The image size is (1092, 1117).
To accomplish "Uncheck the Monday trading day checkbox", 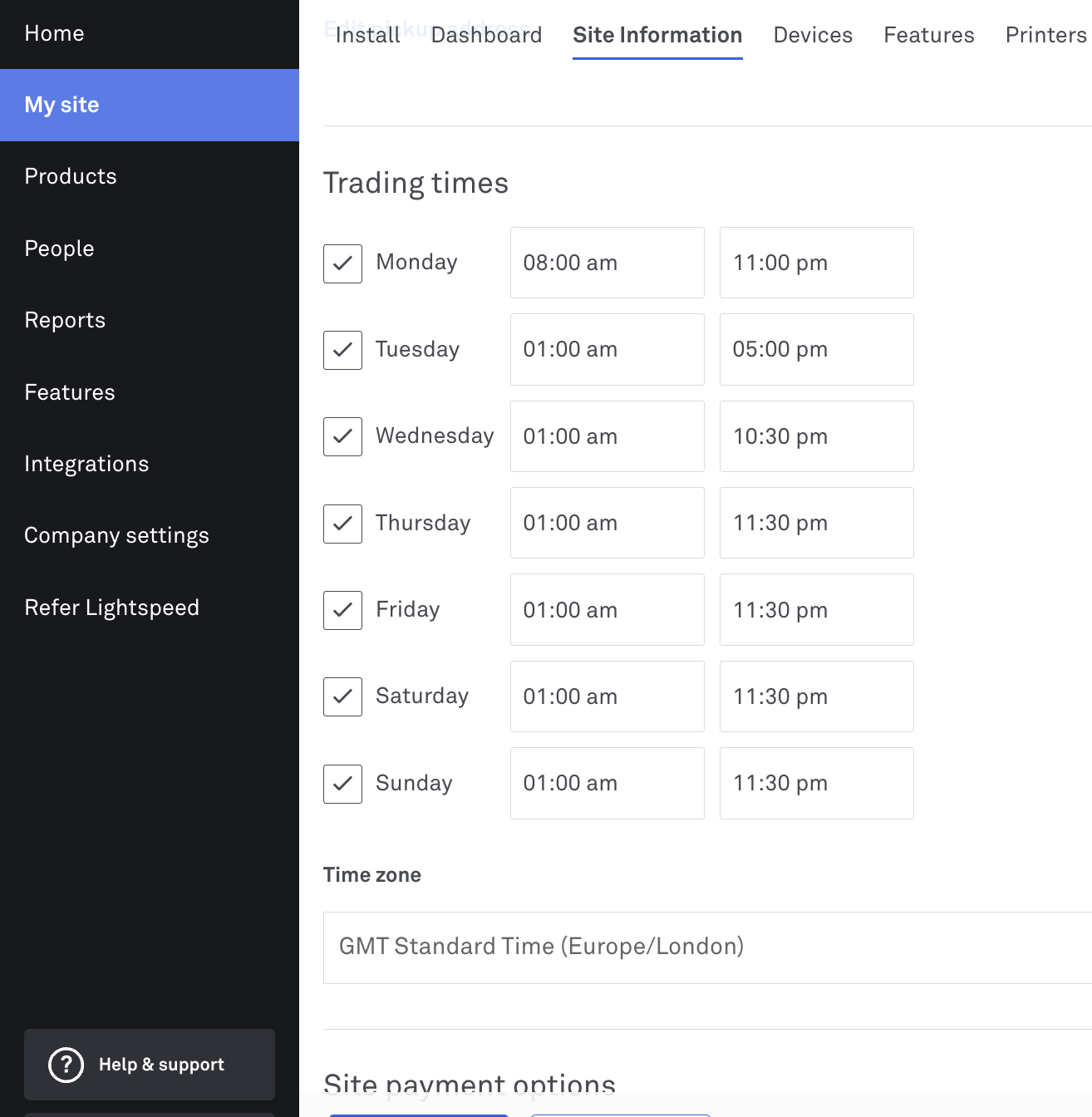I will [x=342, y=263].
